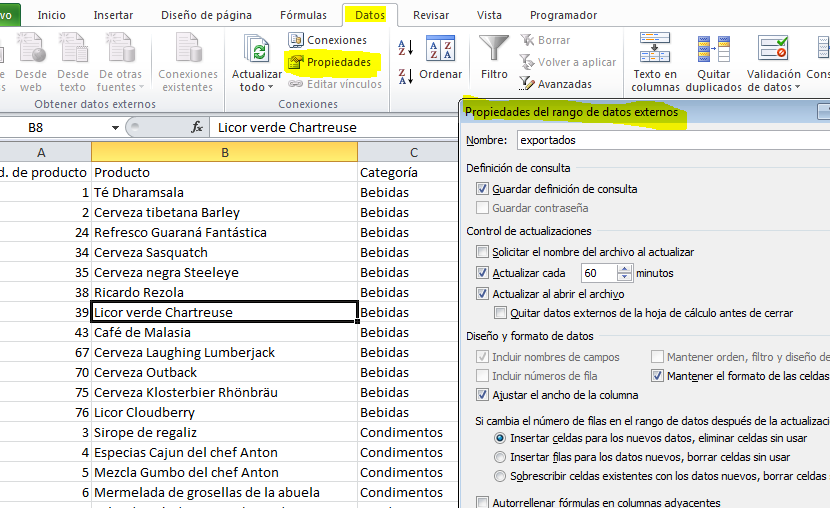830x508 pixels.
Task: Toggle Mantener el formato de las celdas
Action: pos(657,376)
